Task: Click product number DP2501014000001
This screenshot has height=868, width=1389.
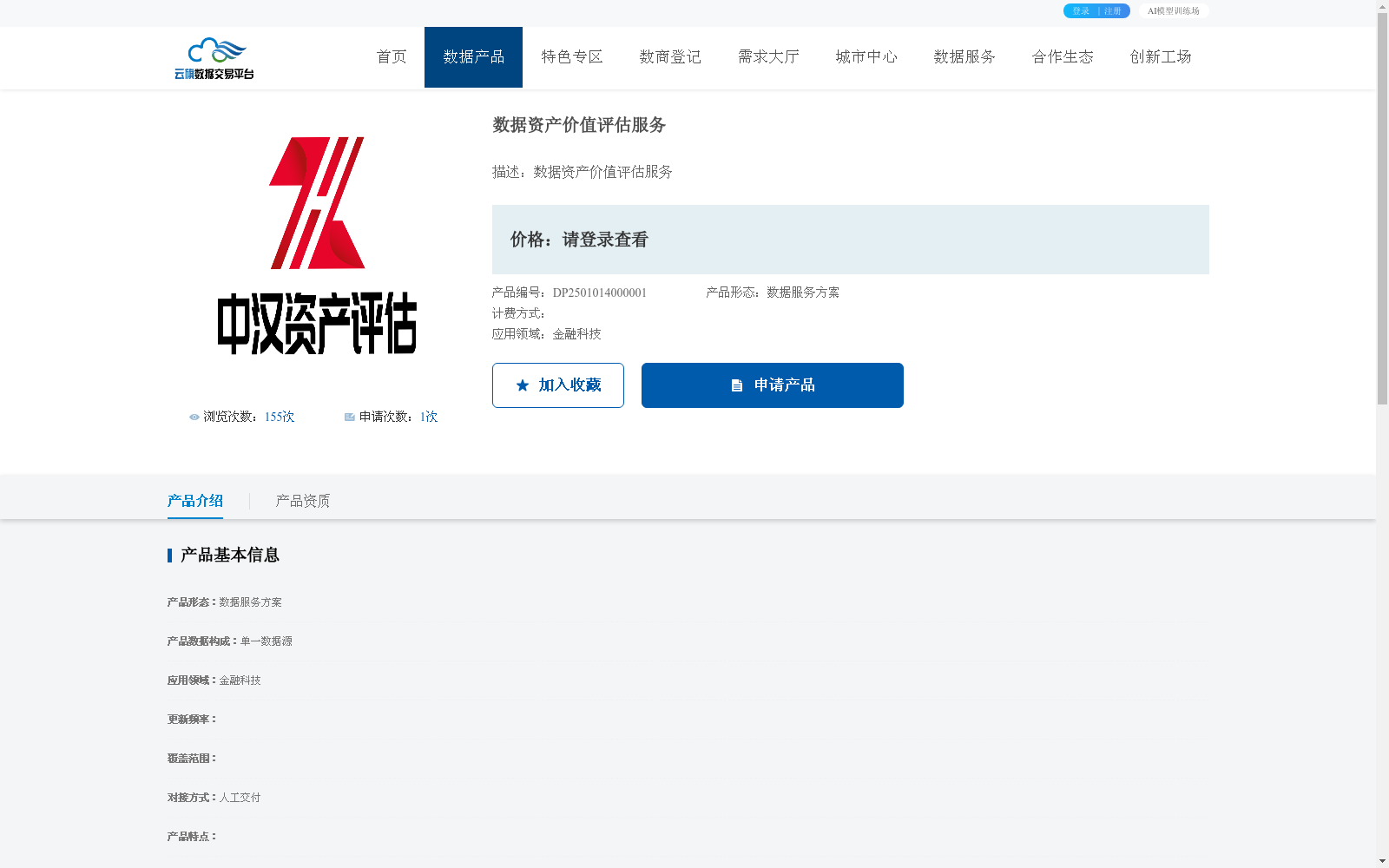Action: [x=600, y=293]
